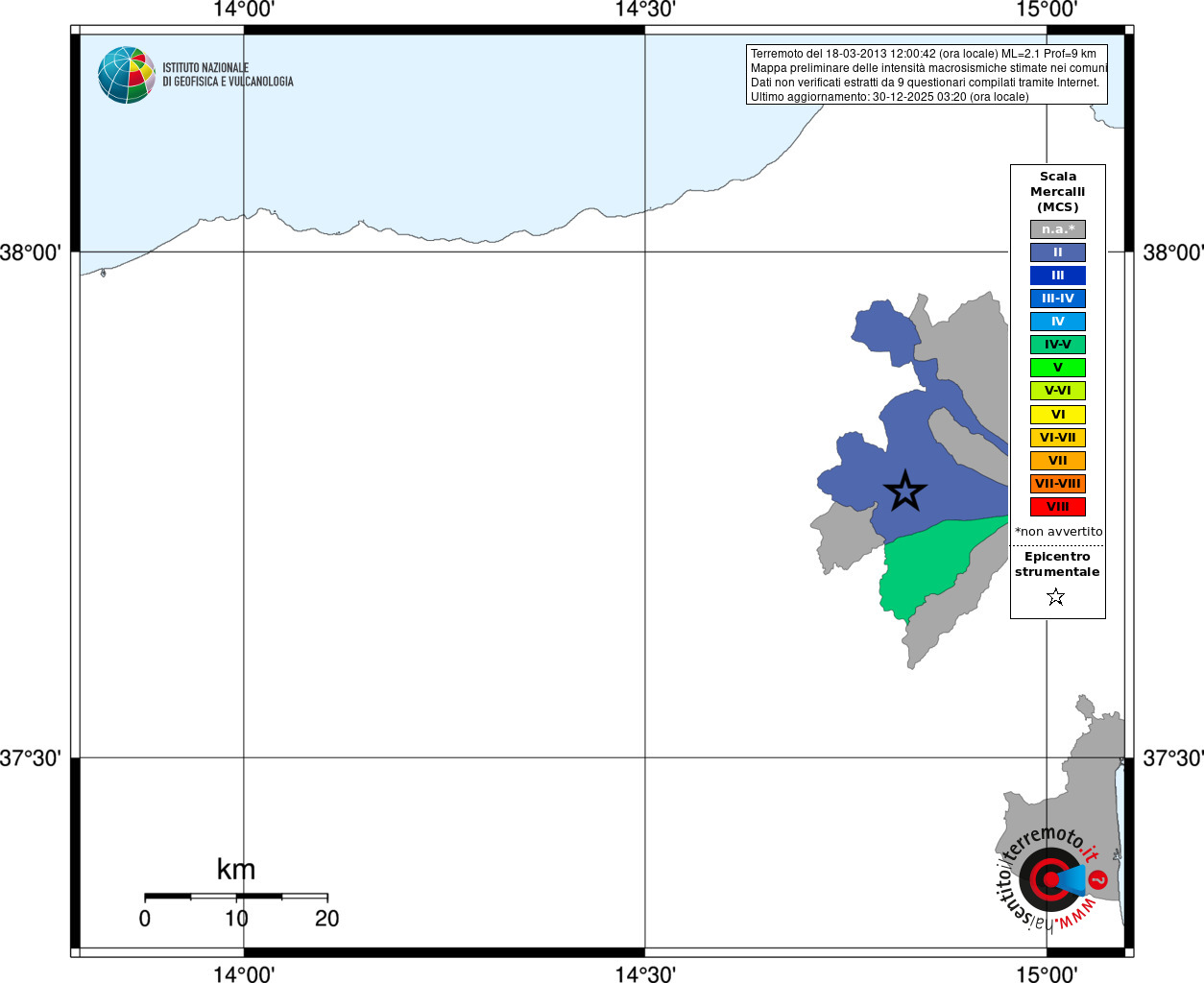
Task: Click the 'km' scale bar label
Action: 236,869
